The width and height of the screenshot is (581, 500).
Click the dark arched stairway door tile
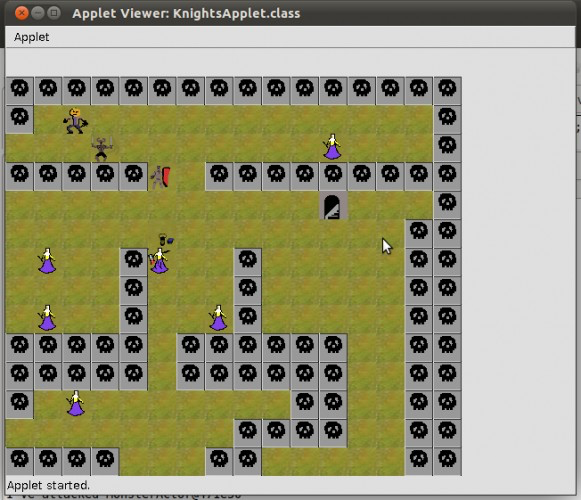pos(333,206)
